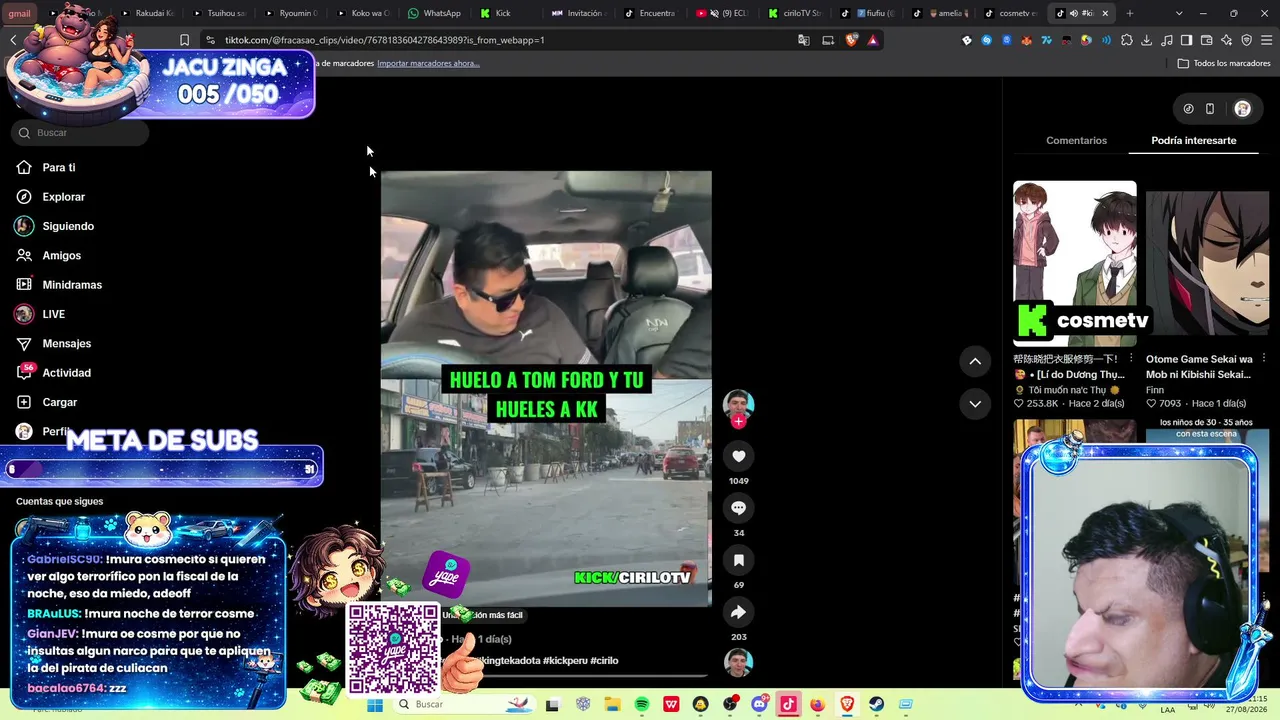Open the Brave Wallet icon
The height and width of the screenshot is (720, 1280).
click(1207, 40)
